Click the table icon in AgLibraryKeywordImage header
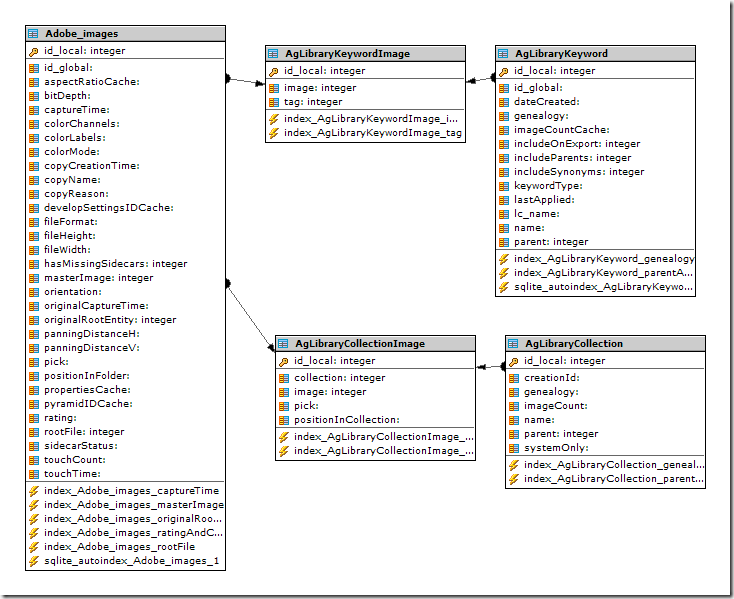Viewport: 734px width, 599px height. [273, 54]
